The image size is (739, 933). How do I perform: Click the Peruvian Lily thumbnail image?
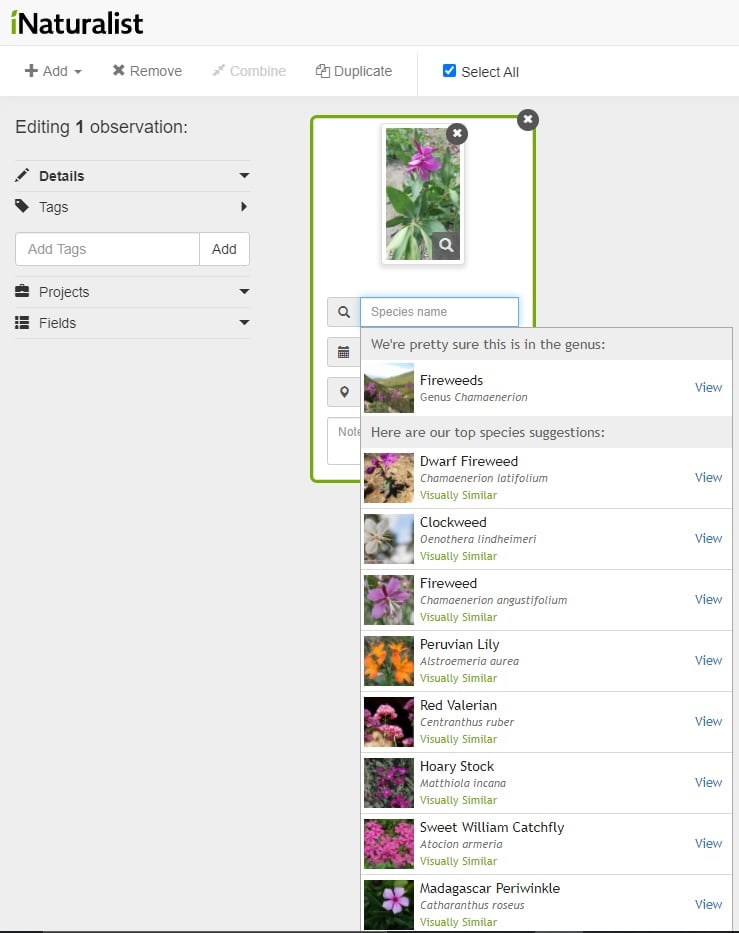click(x=389, y=661)
